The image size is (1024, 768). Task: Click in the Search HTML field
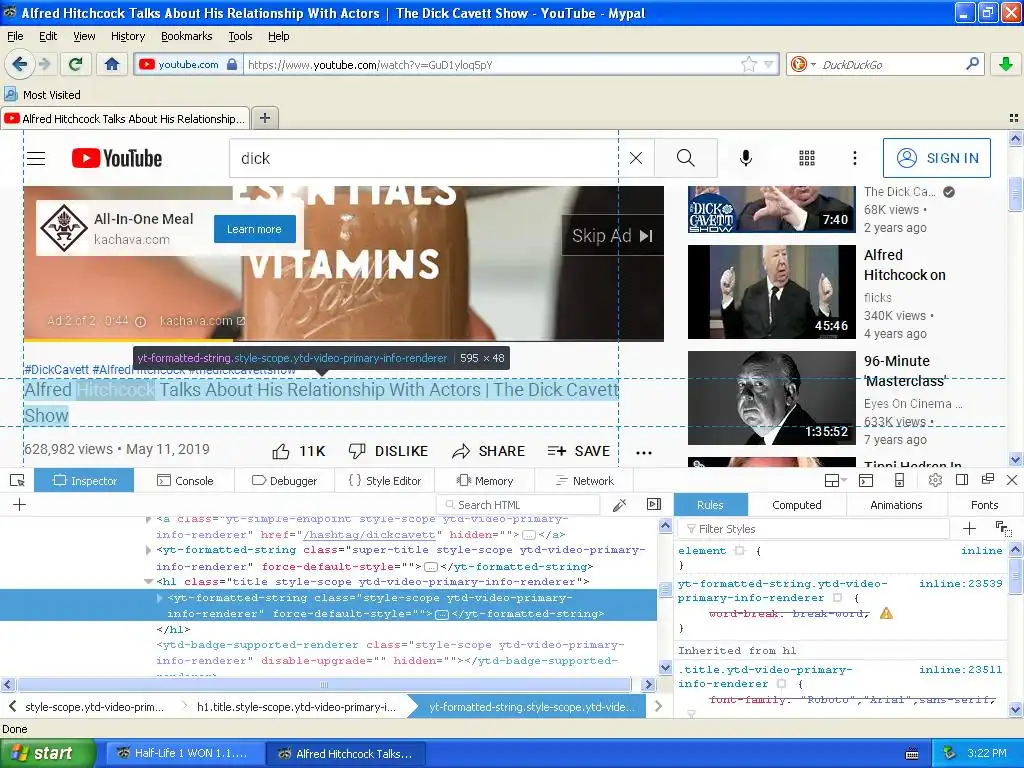(519, 505)
